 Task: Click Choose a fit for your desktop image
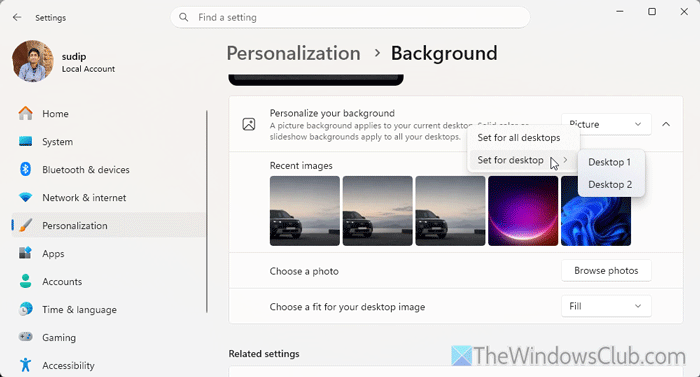(347, 307)
